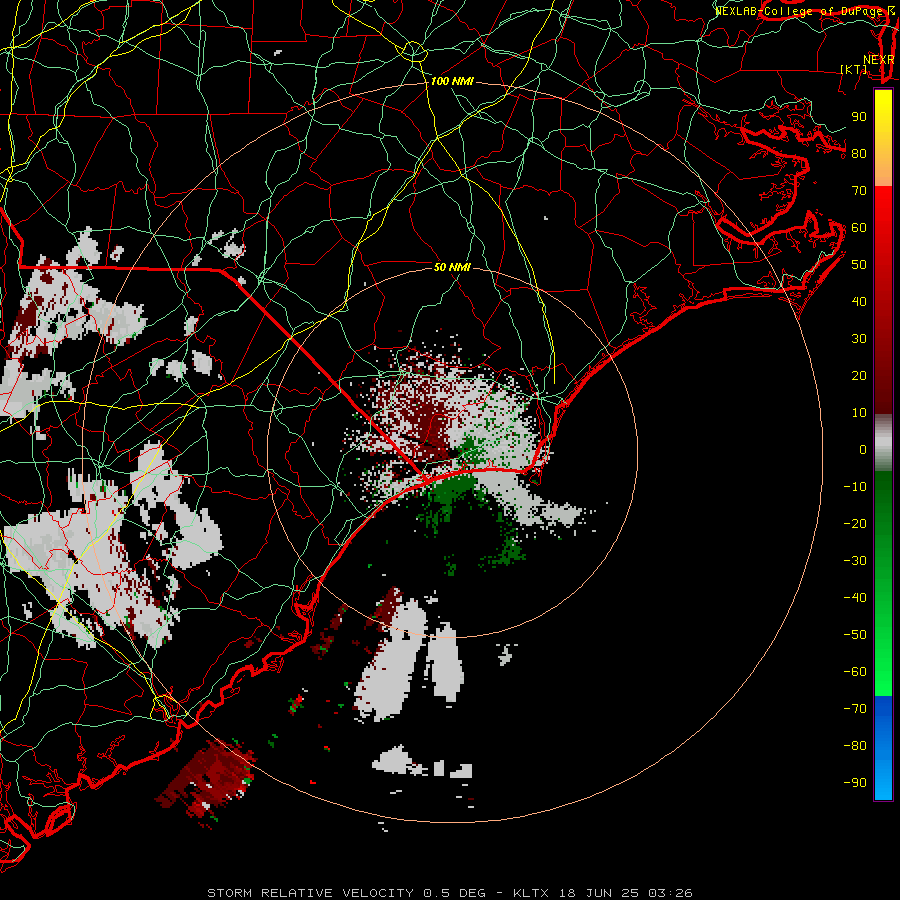Click the "KLTX" radar site identifier

pos(531,893)
